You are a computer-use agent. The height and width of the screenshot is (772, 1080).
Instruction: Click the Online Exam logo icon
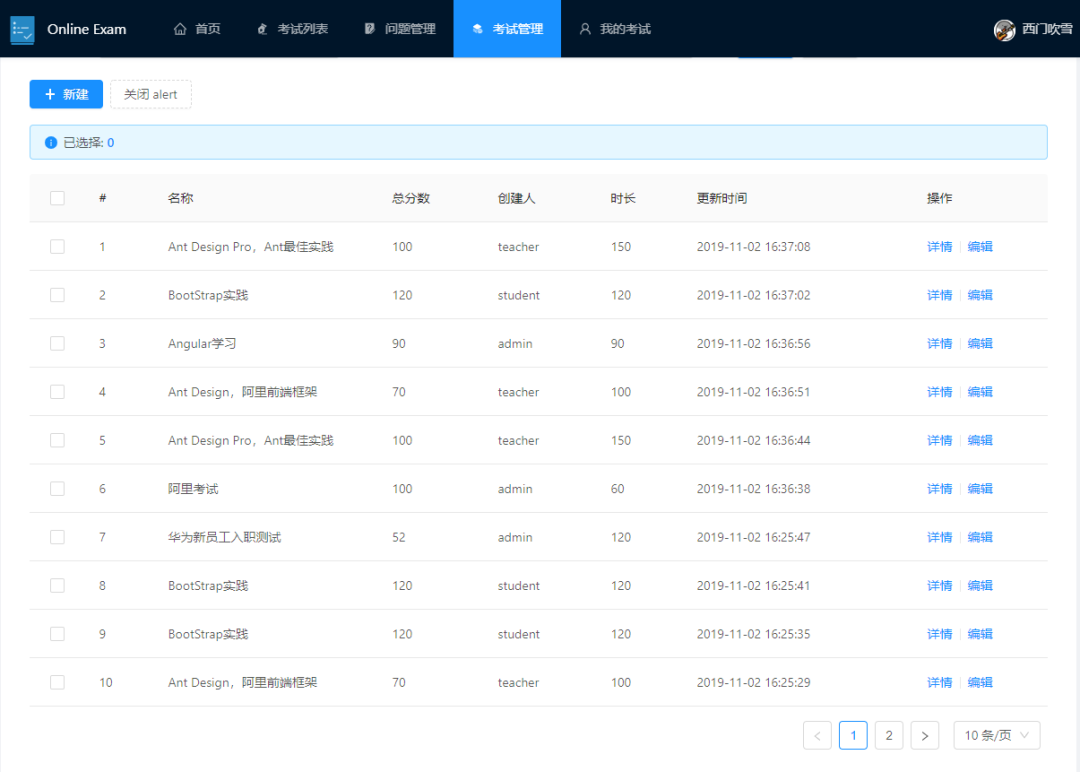click(x=22, y=30)
